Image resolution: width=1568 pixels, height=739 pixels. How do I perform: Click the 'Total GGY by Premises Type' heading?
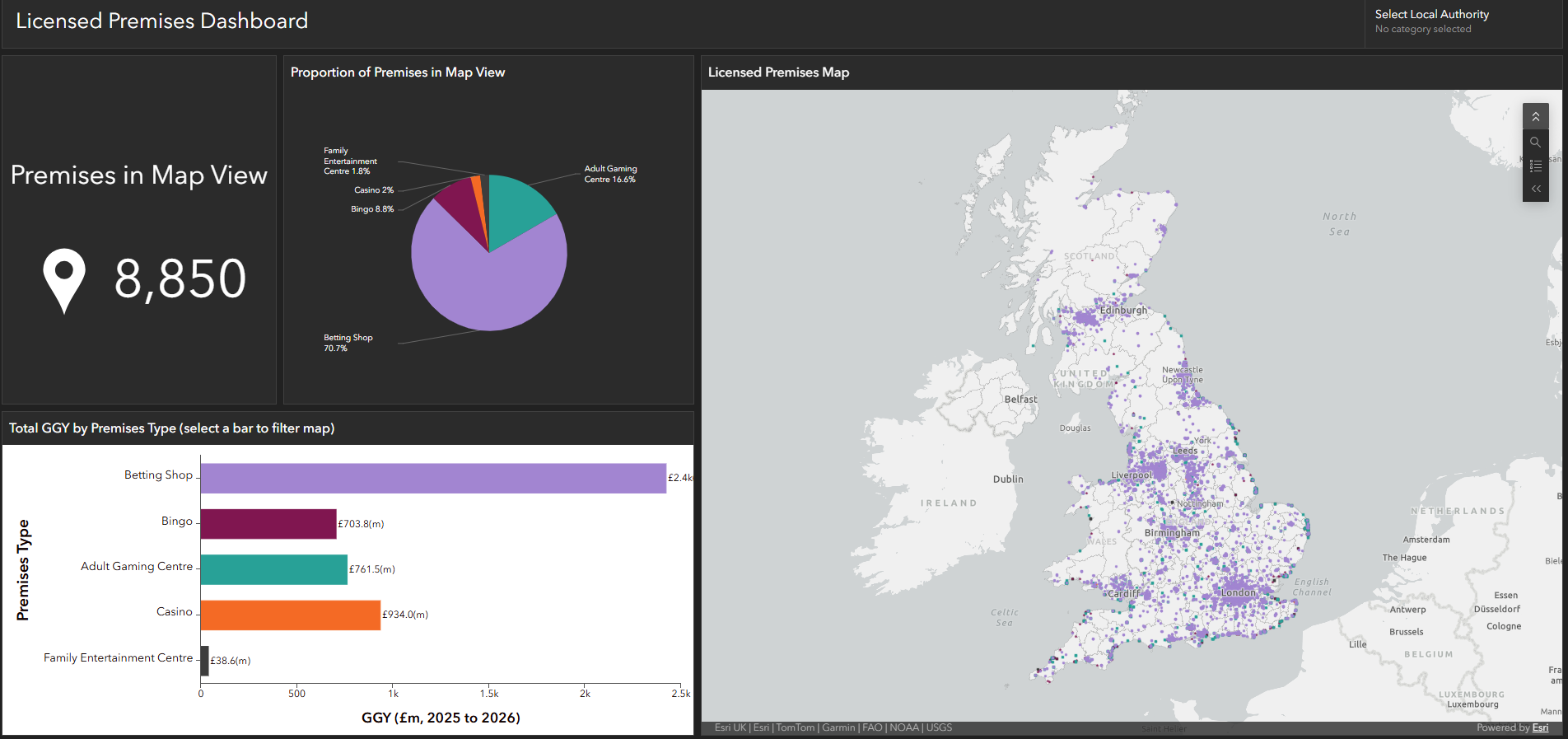pos(171,428)
